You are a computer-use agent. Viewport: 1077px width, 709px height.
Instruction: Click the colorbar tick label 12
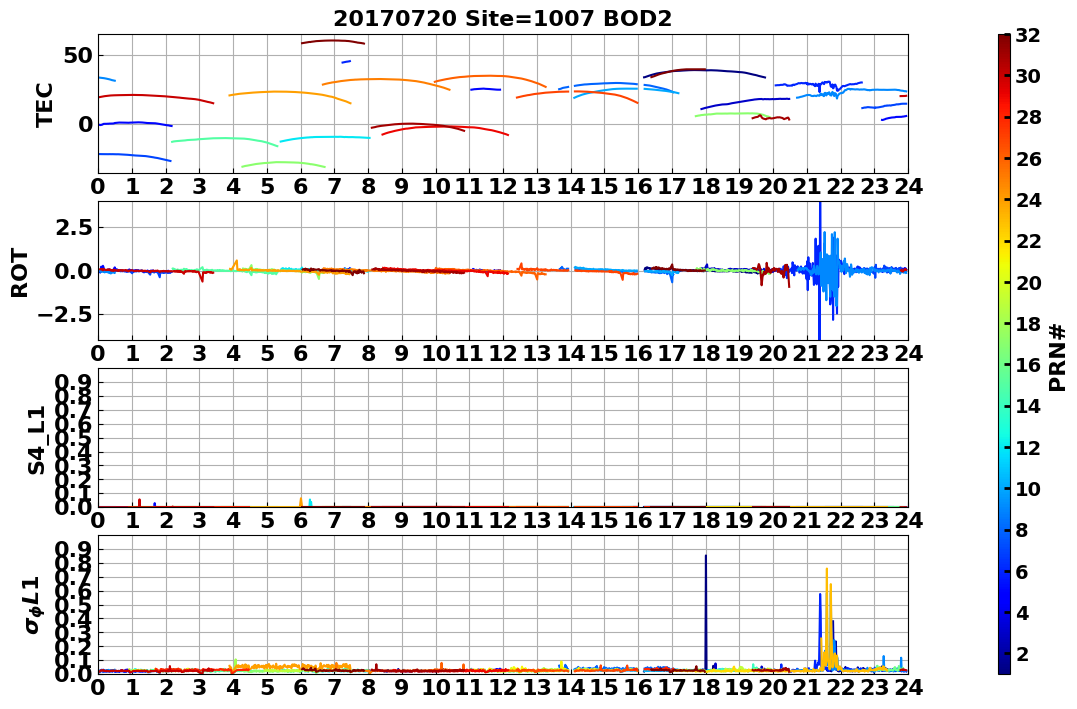tap(1028, 447)
